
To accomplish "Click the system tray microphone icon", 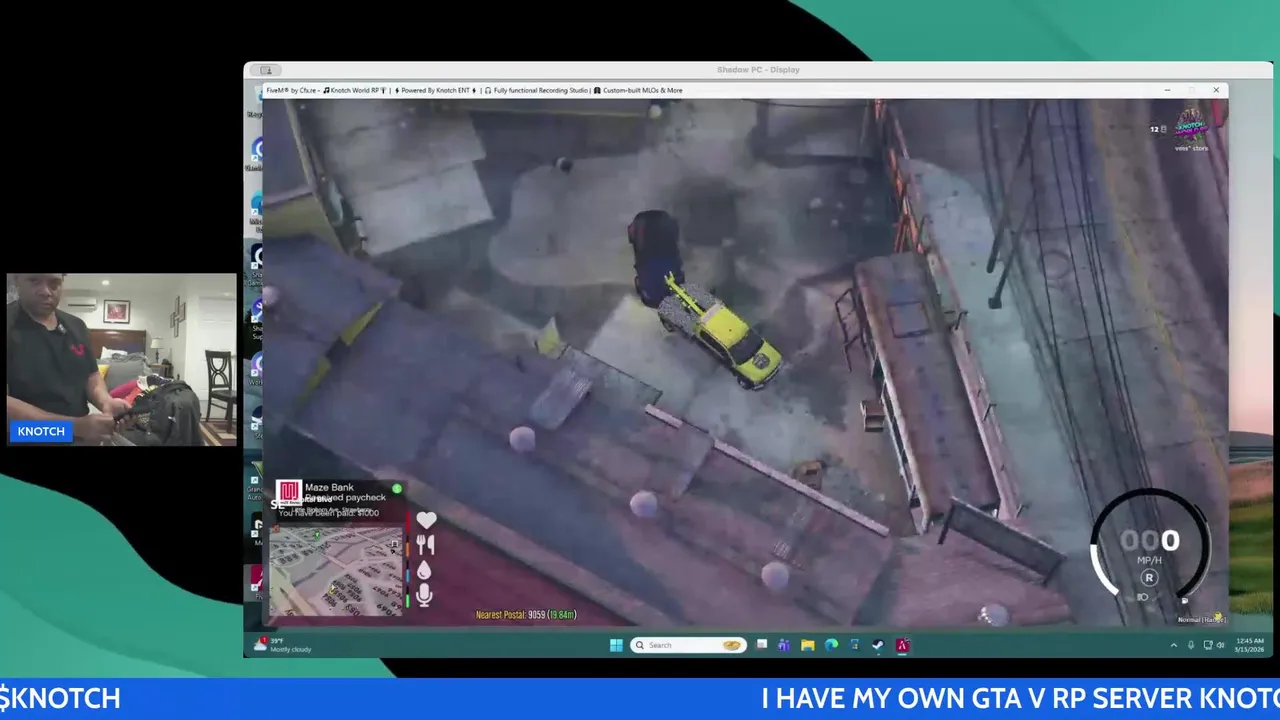I will click(1191, 645).
